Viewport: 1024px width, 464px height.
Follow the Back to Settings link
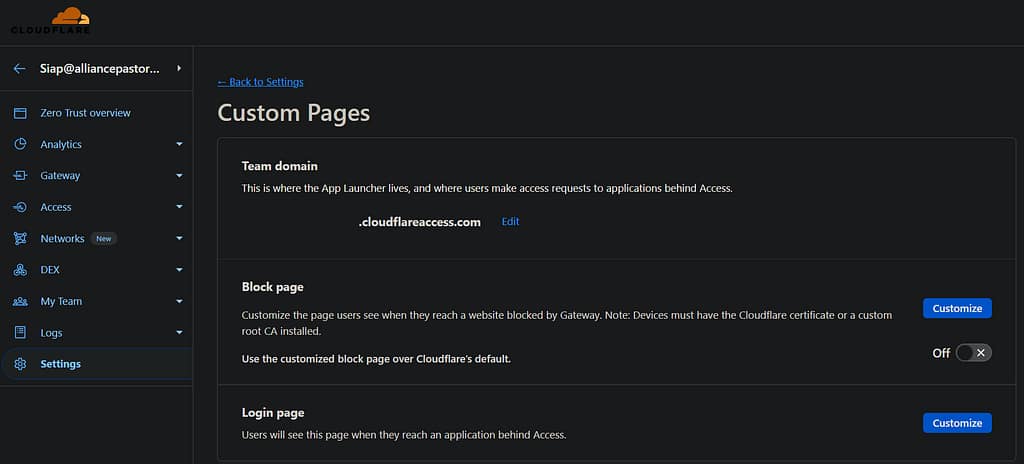point(260,82)
